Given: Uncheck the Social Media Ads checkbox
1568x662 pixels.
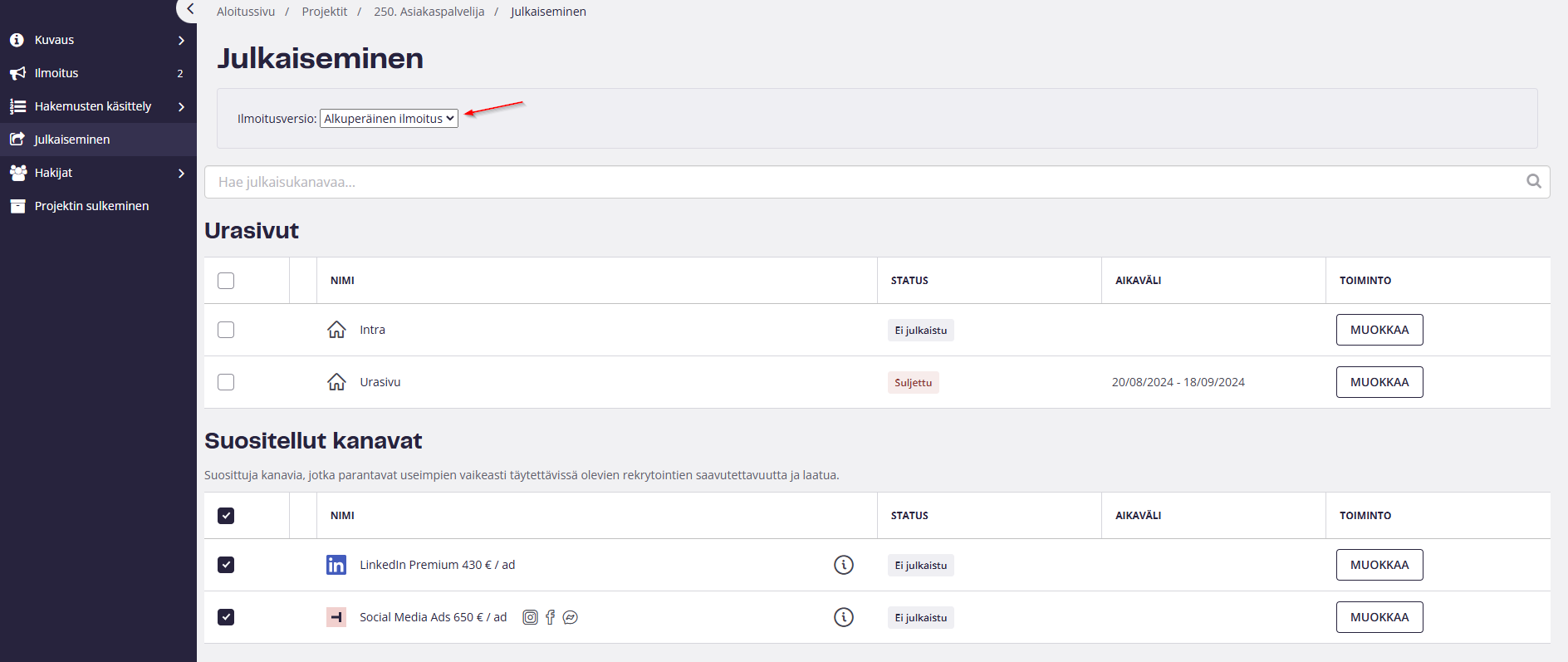Looking at the screenshot, I should [x=226, y=617].
